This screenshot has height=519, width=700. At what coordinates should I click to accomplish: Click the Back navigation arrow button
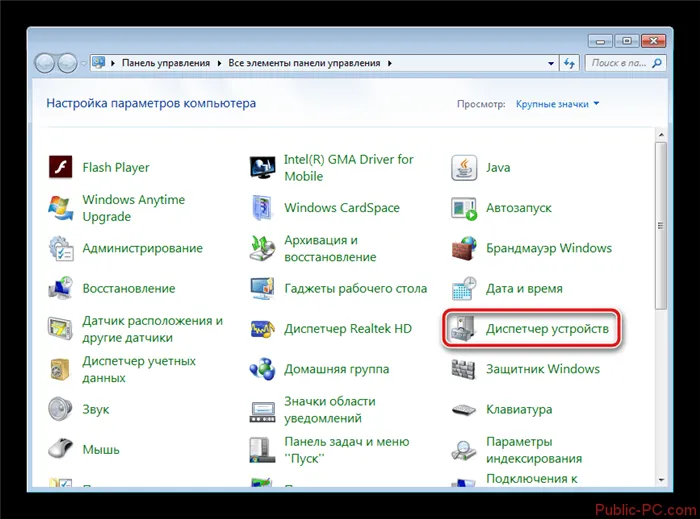[46, 63]
